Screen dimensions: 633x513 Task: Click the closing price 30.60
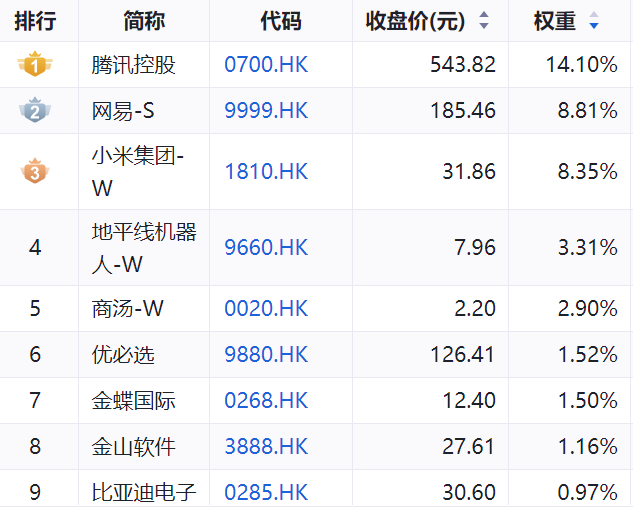point(469,492)
